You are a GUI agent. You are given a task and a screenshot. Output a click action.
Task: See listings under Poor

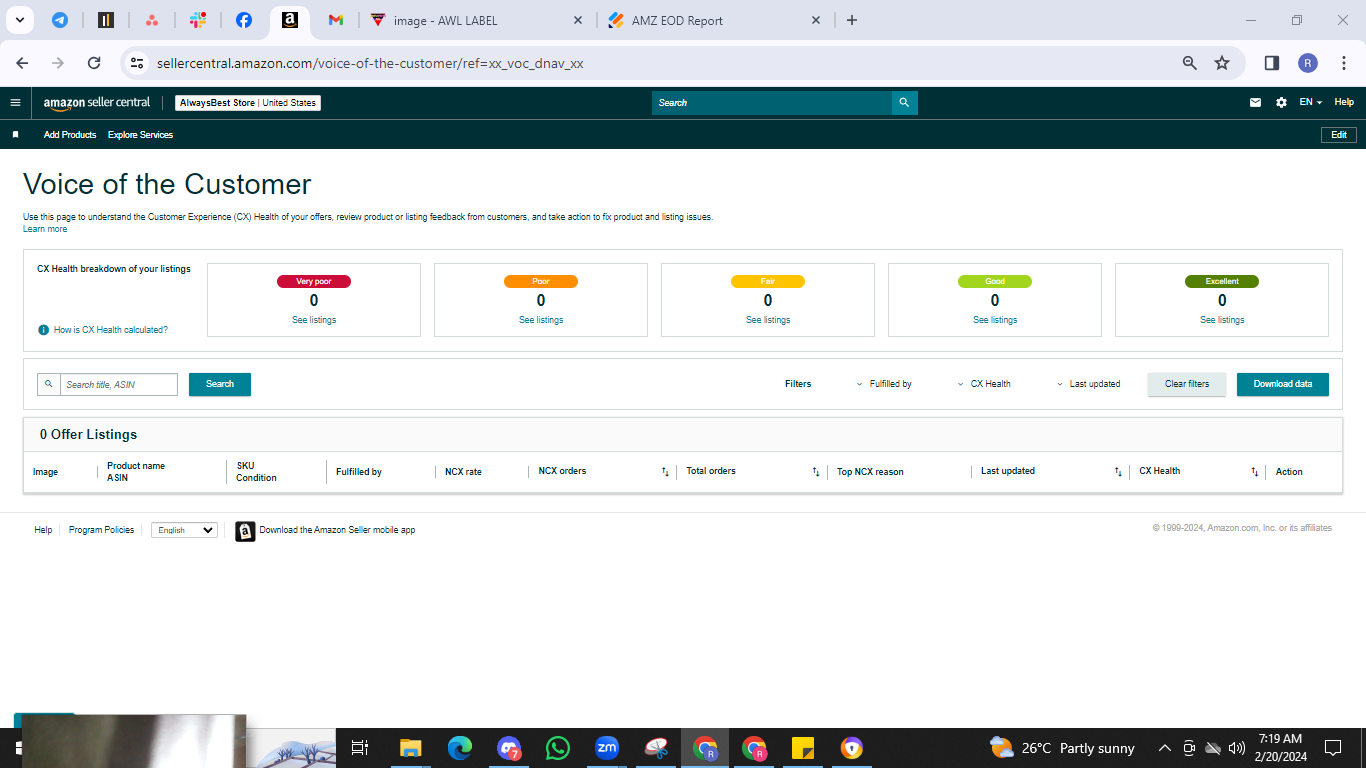(x=541, y=320)
